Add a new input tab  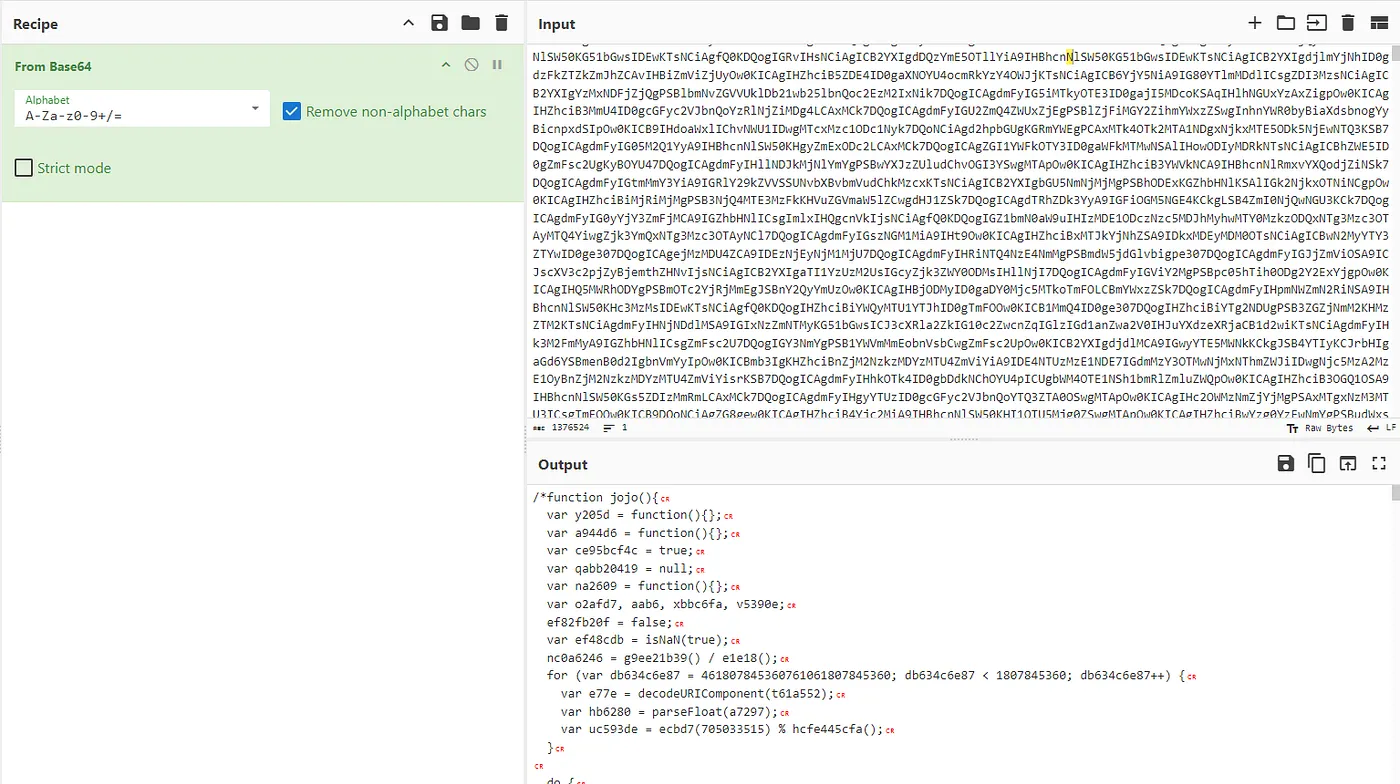coord(1255,23)
